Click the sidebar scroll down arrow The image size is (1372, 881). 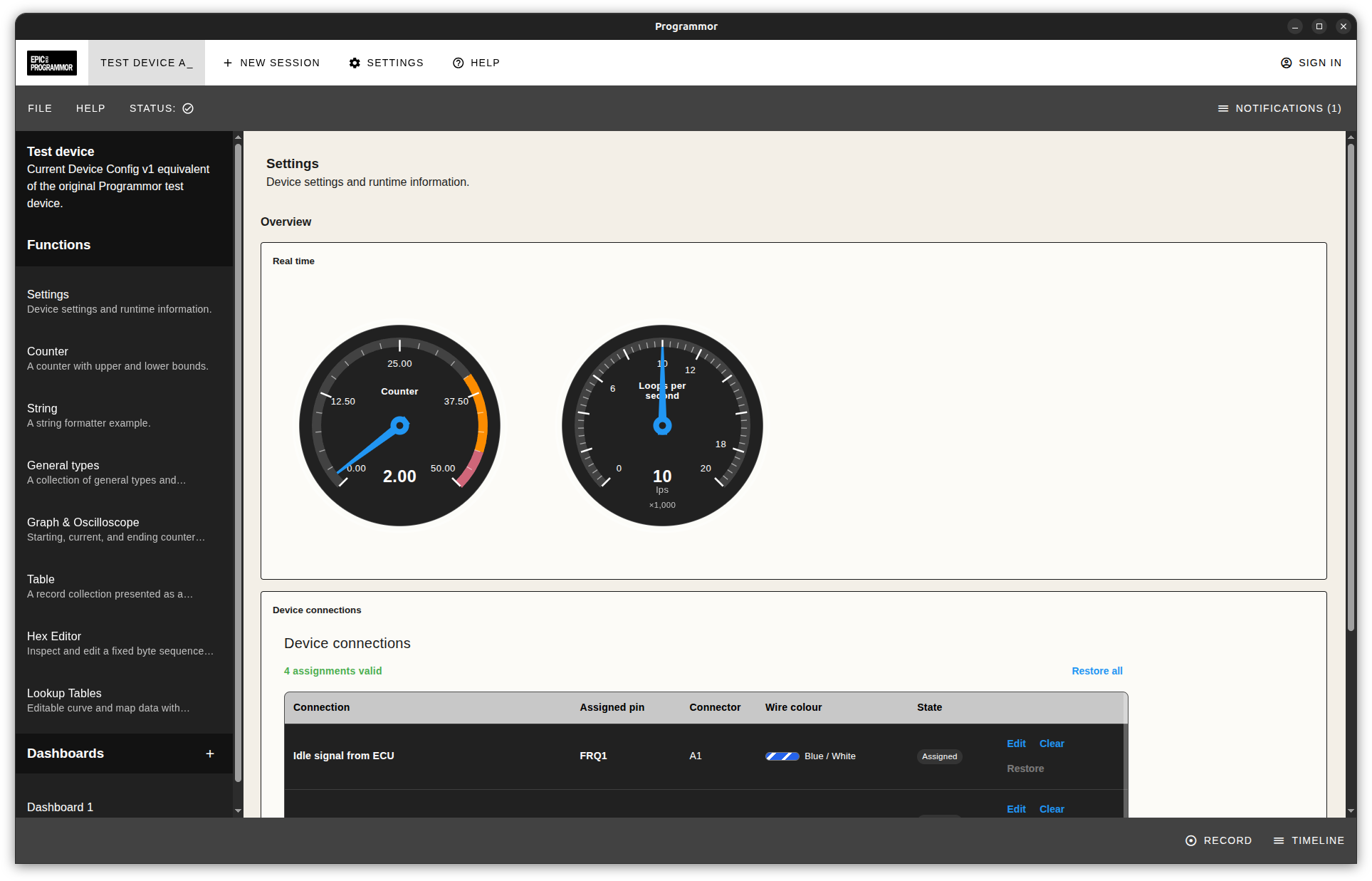(238, 810)
